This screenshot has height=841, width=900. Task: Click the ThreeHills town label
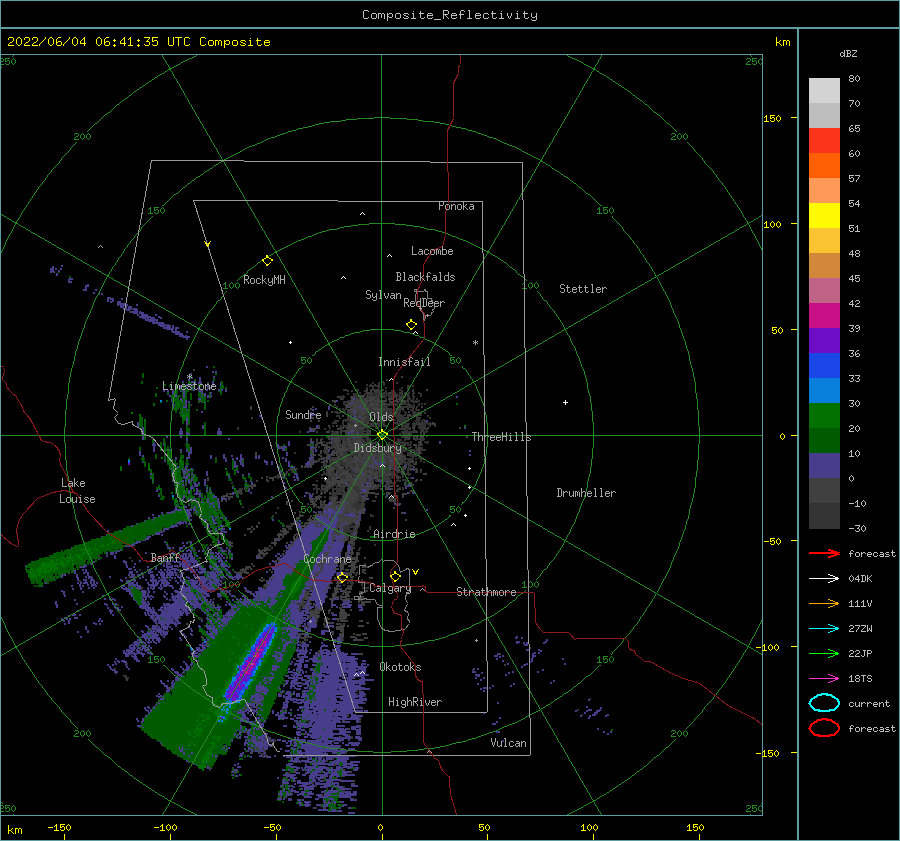click(502, 437)
